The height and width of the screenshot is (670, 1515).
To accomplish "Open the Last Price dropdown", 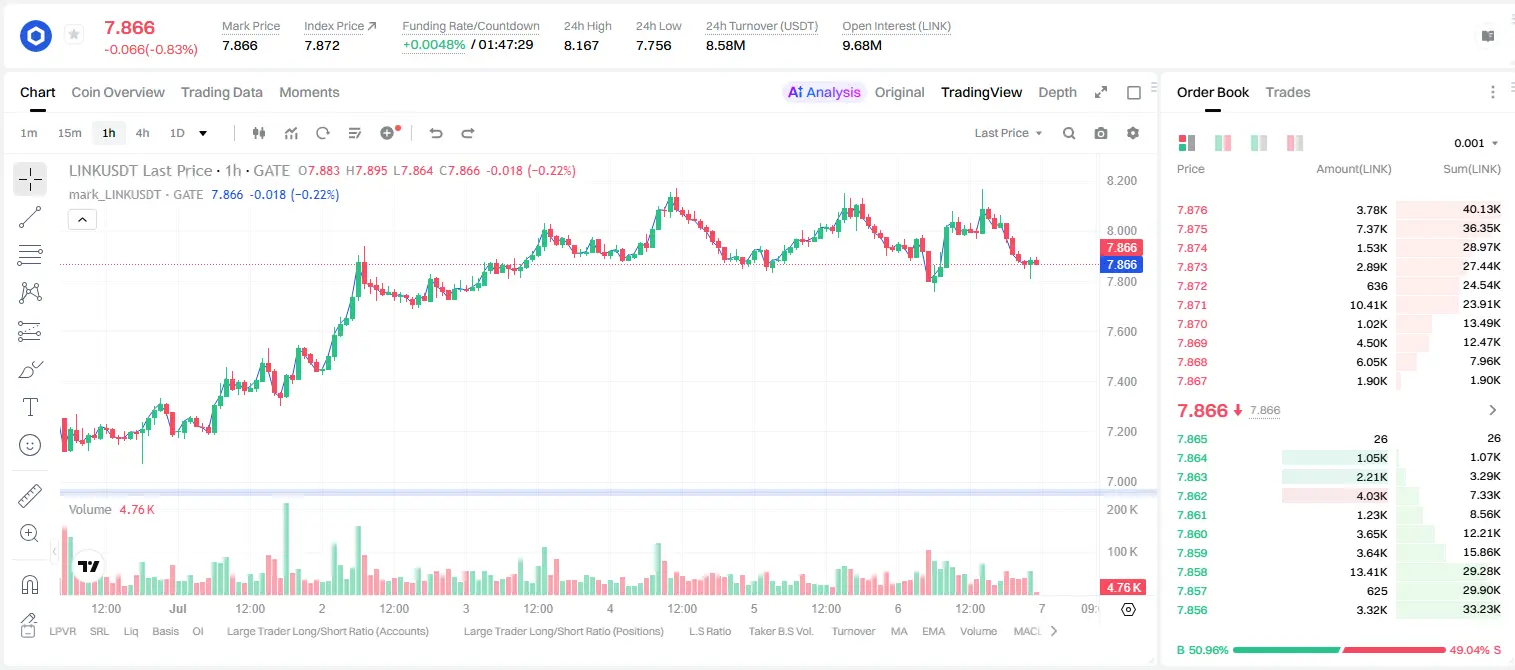I will point(1008,133).
